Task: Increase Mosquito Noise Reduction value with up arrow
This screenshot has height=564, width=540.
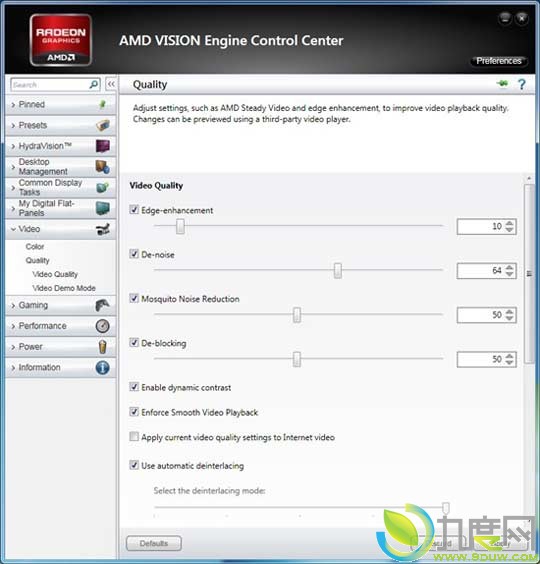Action: (x=509, y=311)
